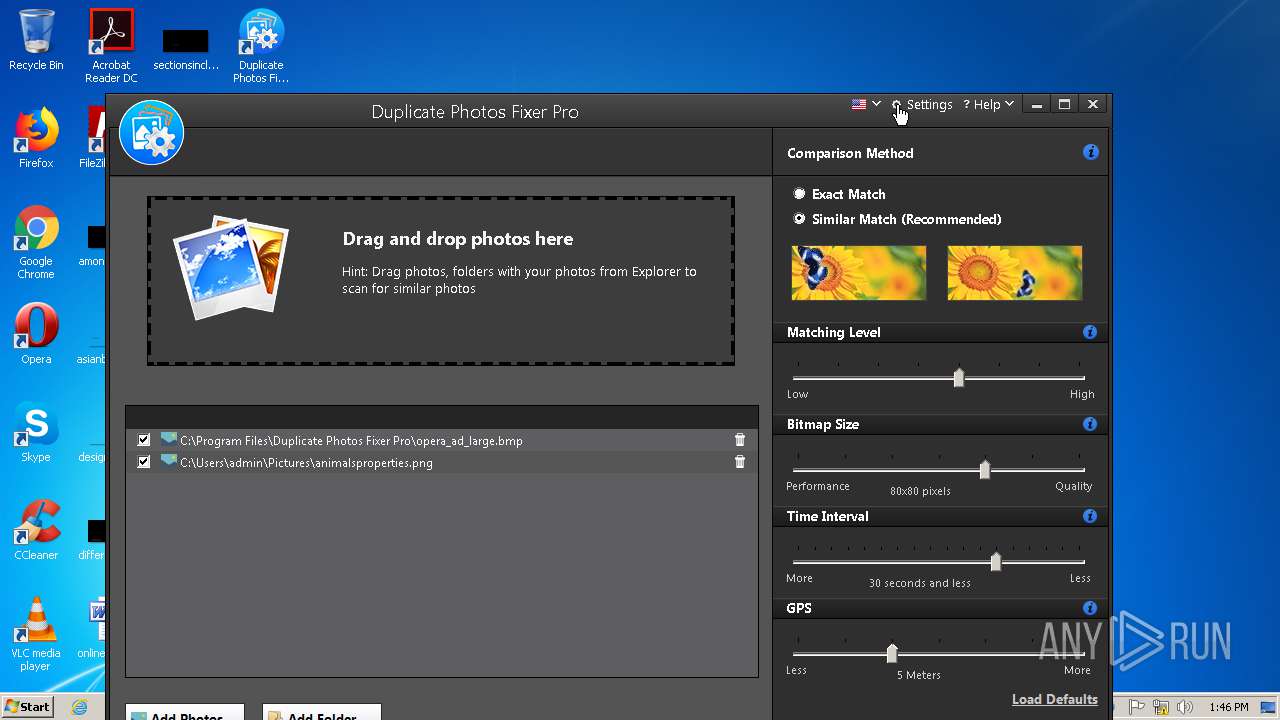
Task: Click Load Defaults link
Action: (x=1055, y=699)
